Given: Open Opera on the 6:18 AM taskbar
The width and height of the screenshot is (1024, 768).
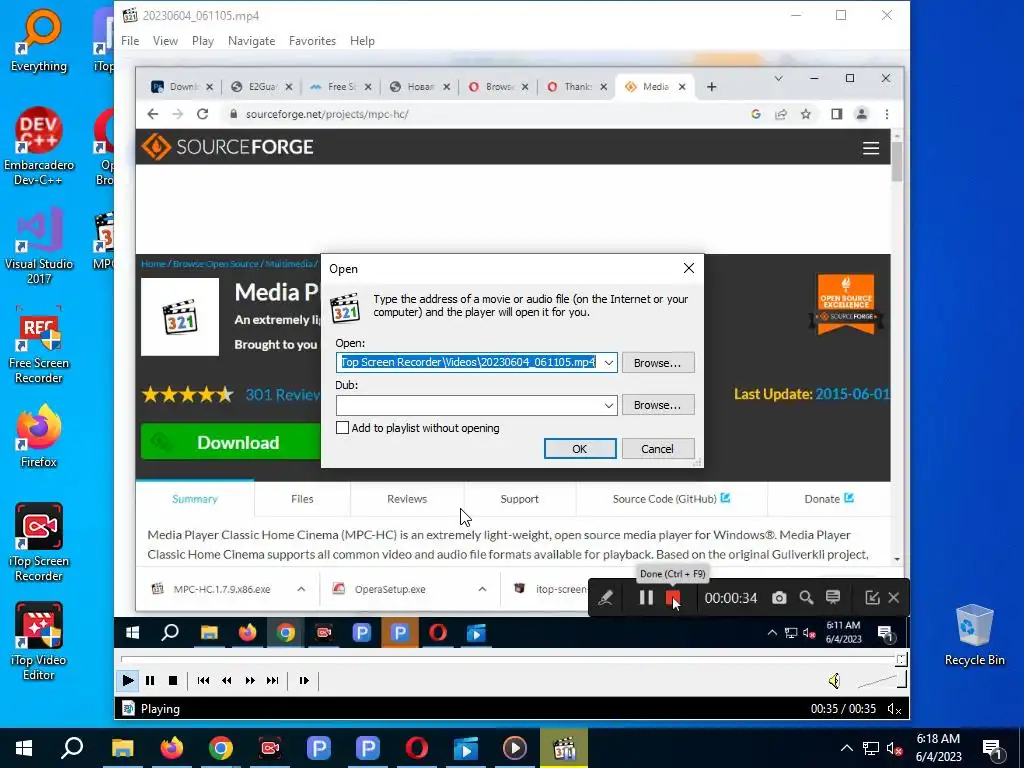Looking at the screenshot, I should pyautogui.click(x=417, y=748).
